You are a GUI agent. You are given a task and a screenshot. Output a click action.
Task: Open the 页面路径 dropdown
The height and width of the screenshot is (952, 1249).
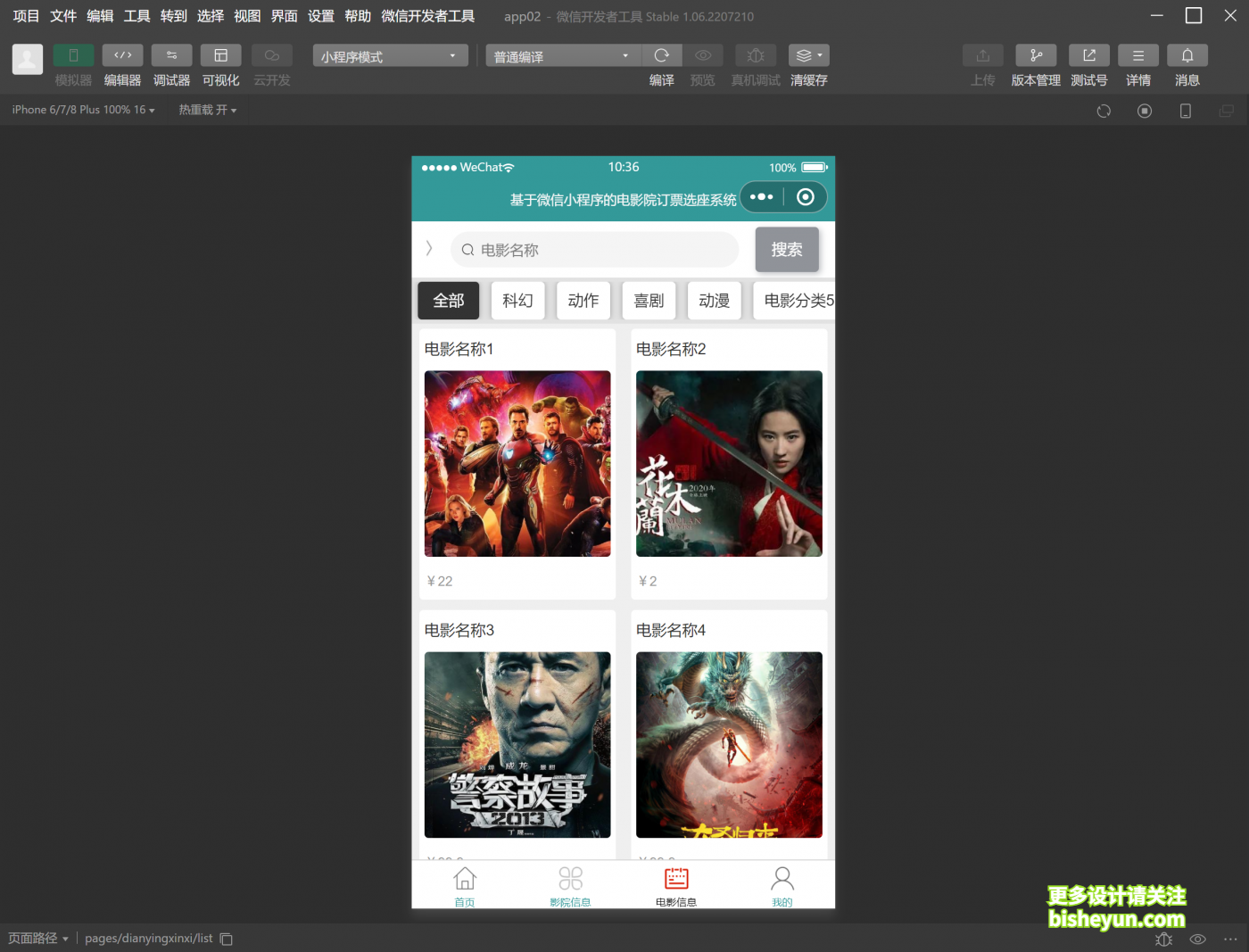coord(38,939)
